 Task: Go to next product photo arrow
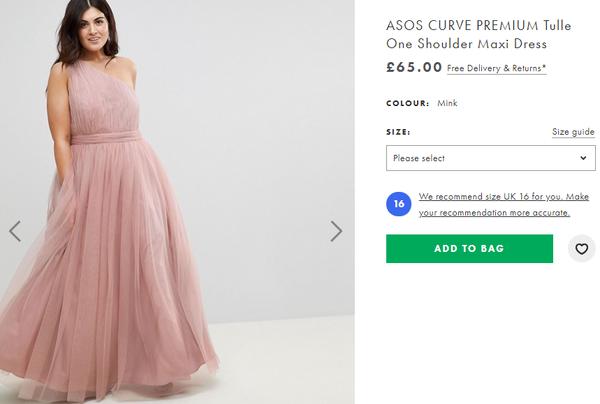336,232
